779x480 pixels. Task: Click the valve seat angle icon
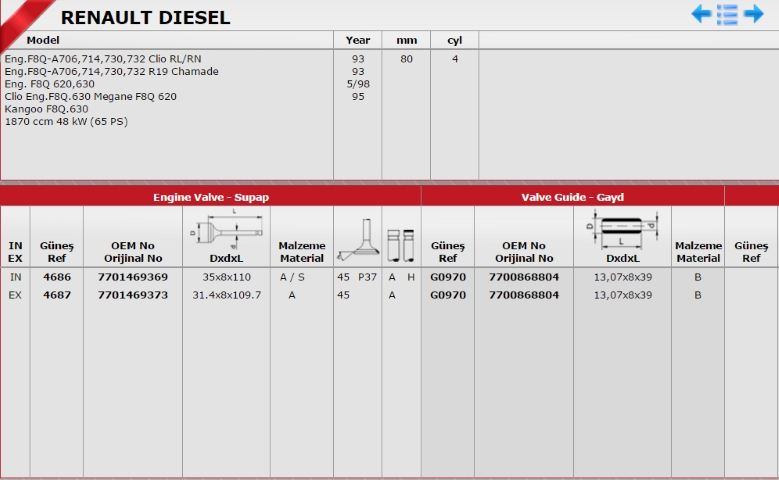click(x=357, y=240)
